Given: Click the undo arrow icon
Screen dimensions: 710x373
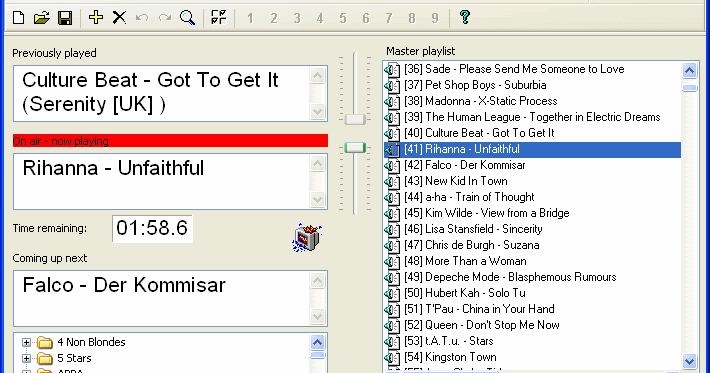Looking at the screenshot, I should tap(142, 18).
